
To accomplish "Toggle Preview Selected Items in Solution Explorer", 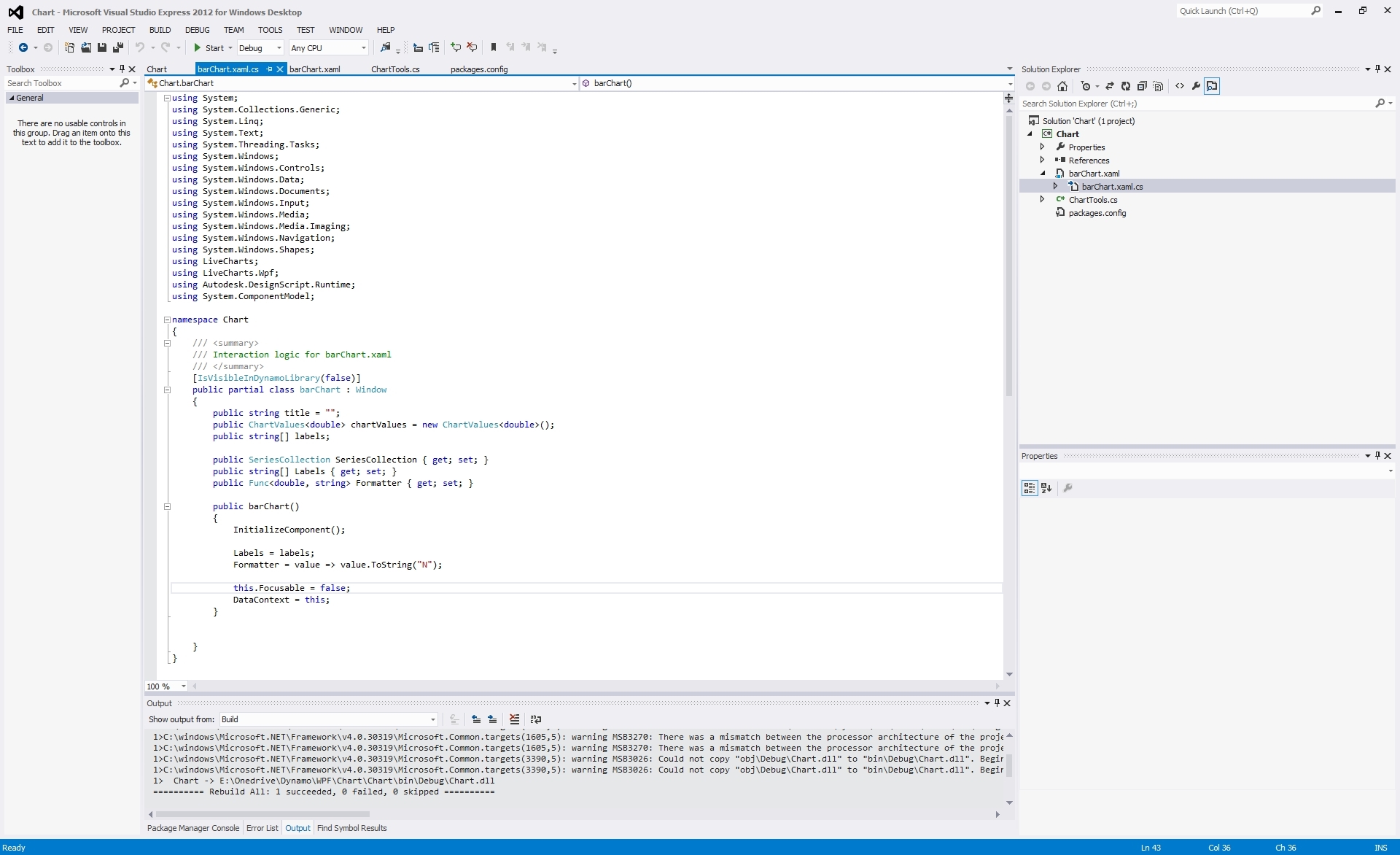I will [x=1212, y=86].
